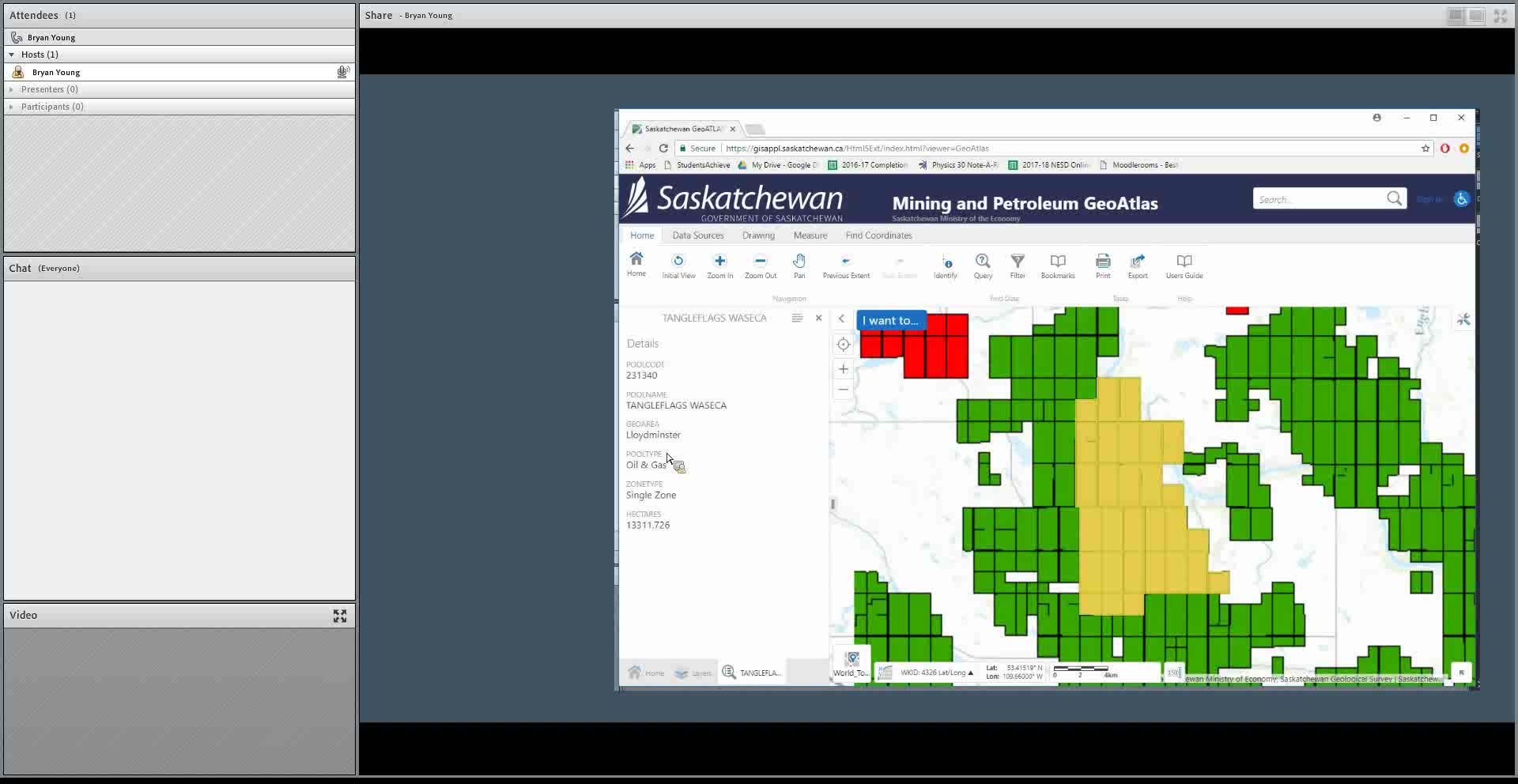Open the Query tool

coord(983,266)
